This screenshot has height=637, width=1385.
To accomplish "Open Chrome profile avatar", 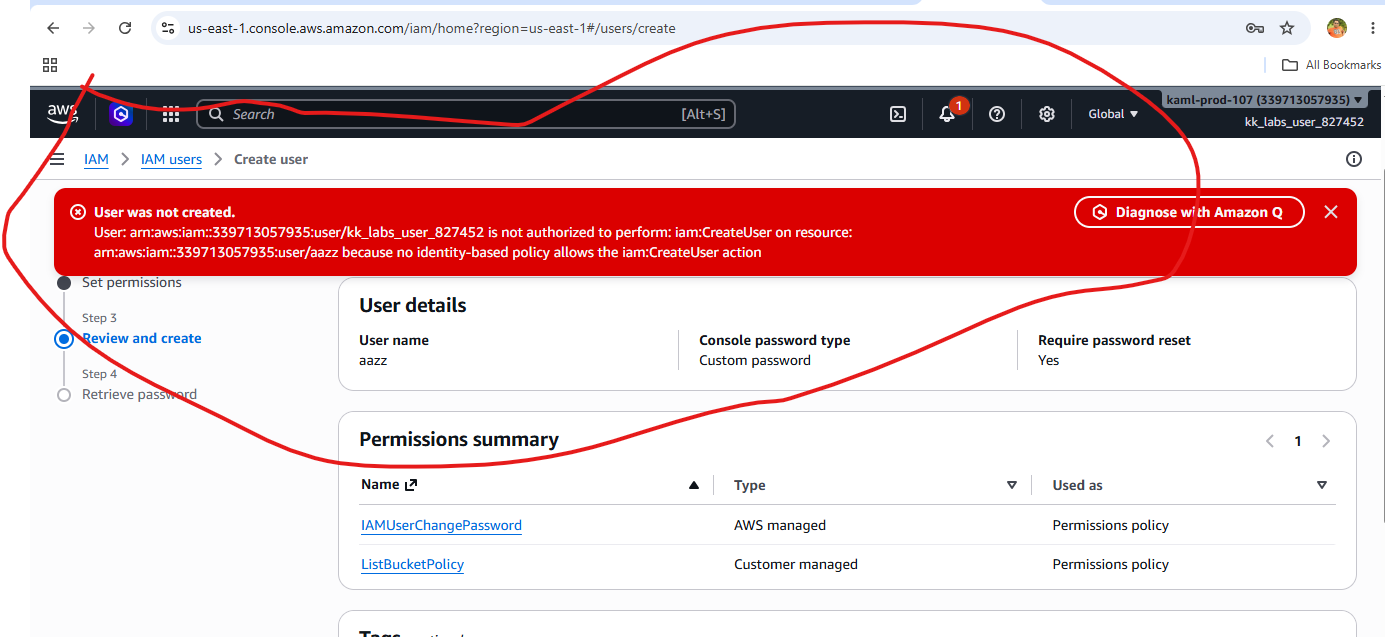I will tap(1337, 28).
